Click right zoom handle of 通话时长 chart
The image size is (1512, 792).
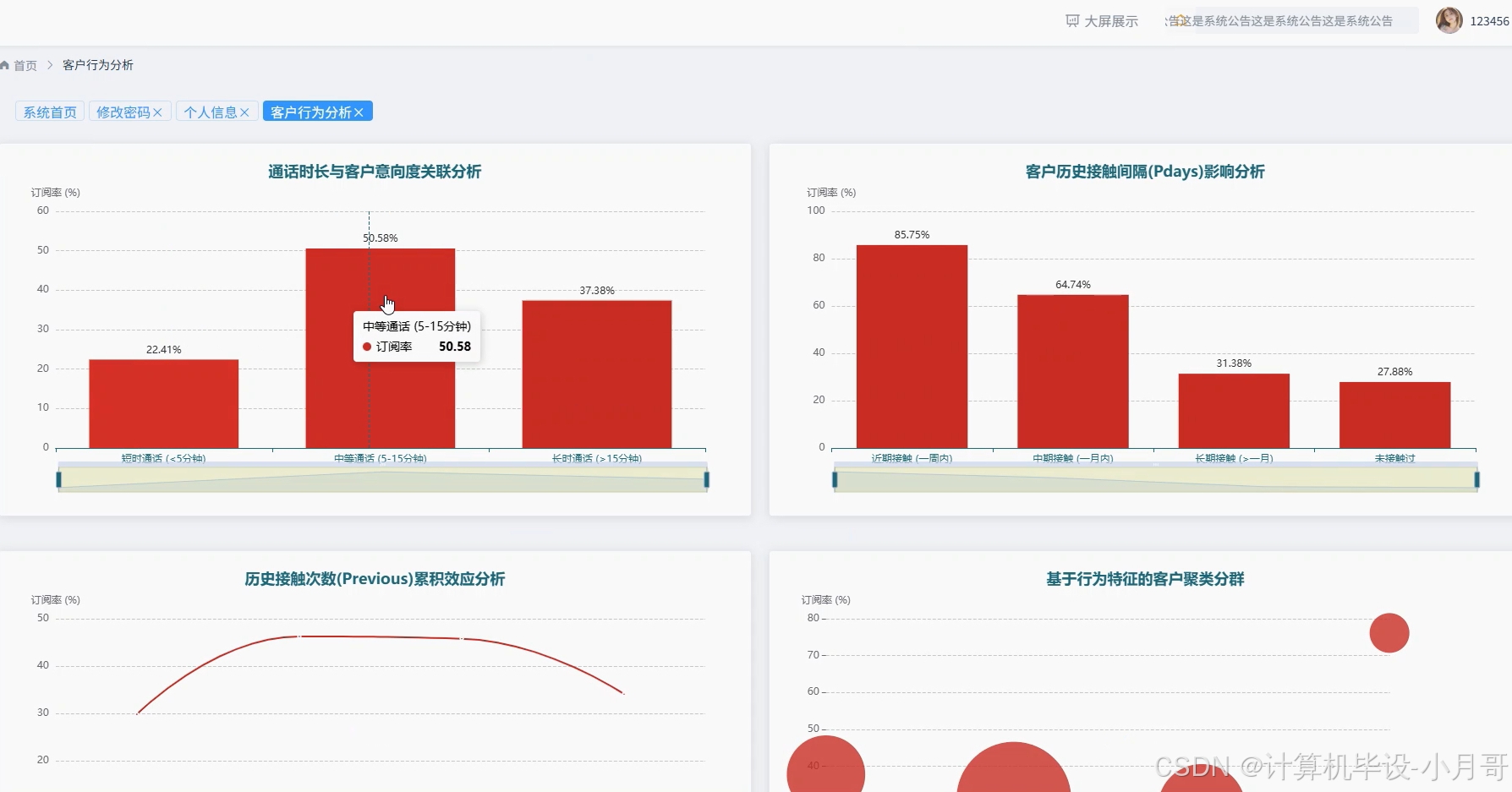pos(706,480)
